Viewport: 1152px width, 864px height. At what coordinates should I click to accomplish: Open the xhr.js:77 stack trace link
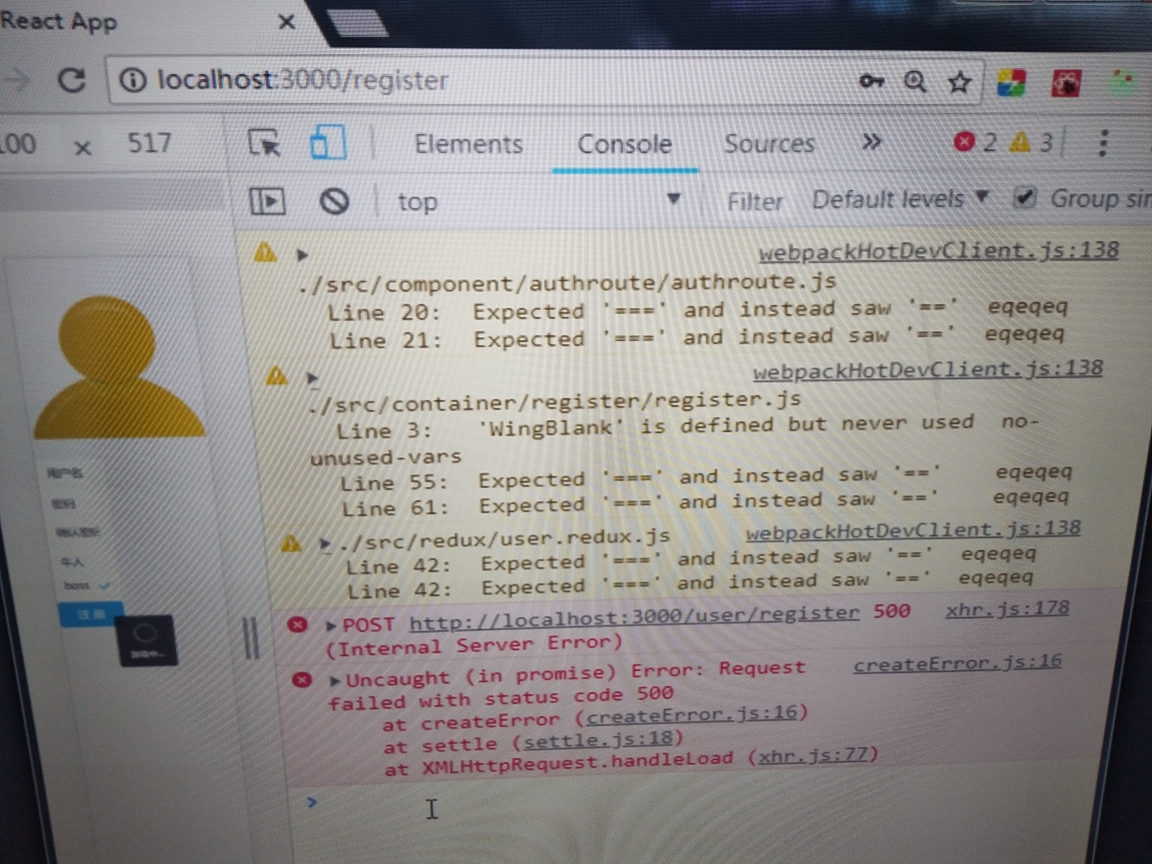(x=813, y=755)
